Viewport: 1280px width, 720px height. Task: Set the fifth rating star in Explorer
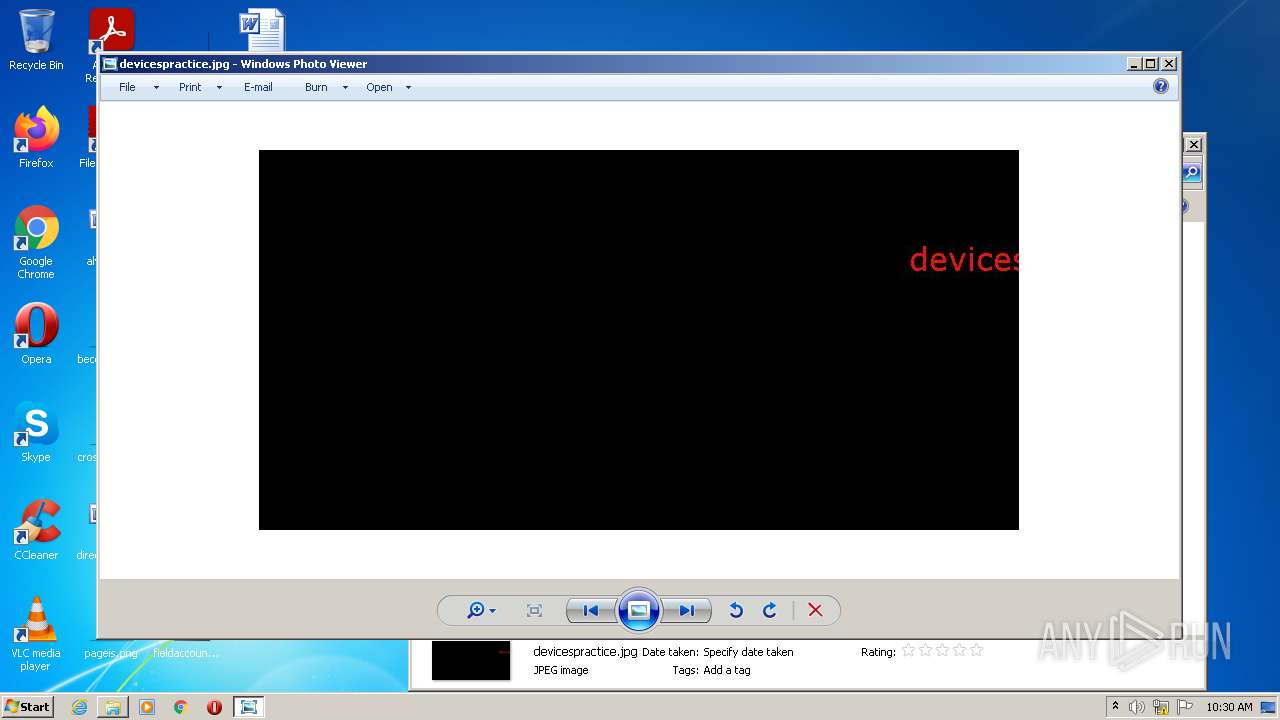[x=976, y=651]
